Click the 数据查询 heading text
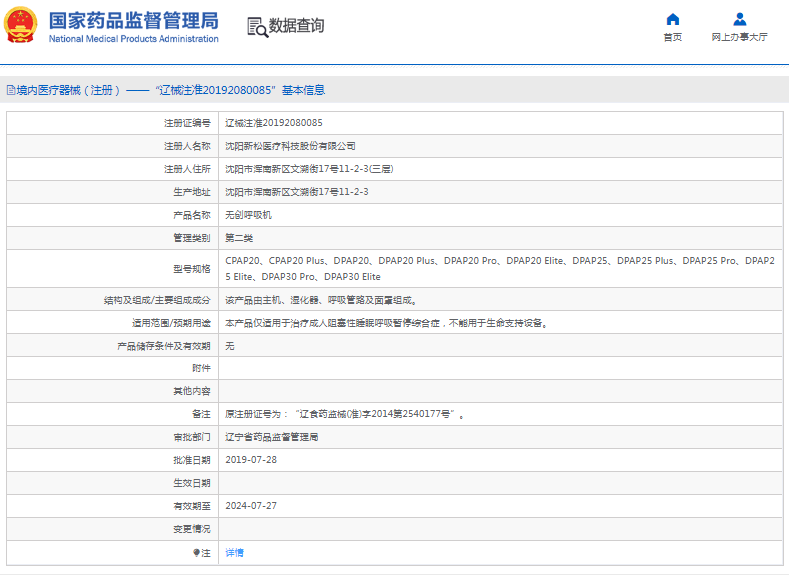The image size is (789, 575). (x=297, y=26)
